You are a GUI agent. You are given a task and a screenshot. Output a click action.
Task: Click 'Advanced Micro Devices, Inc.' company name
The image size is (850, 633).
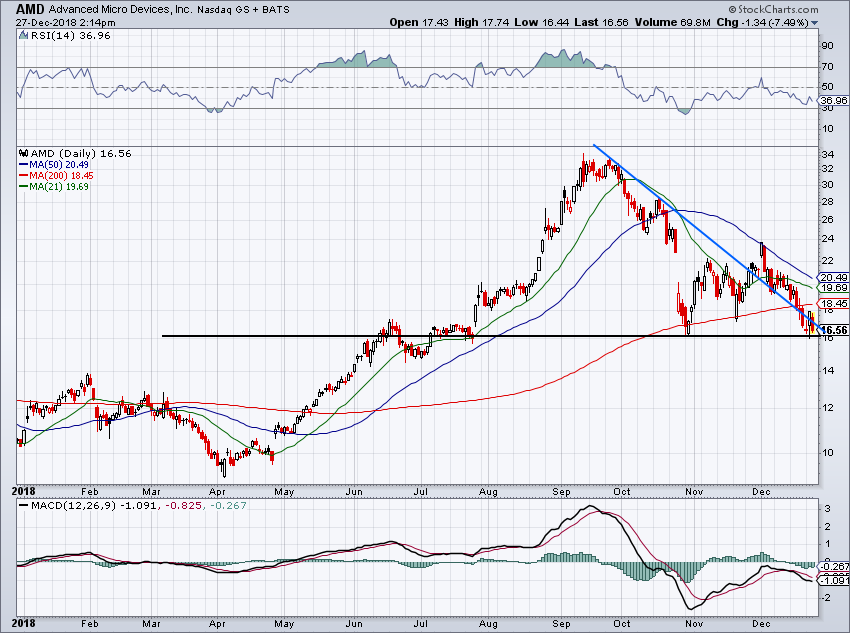(120, 10)
